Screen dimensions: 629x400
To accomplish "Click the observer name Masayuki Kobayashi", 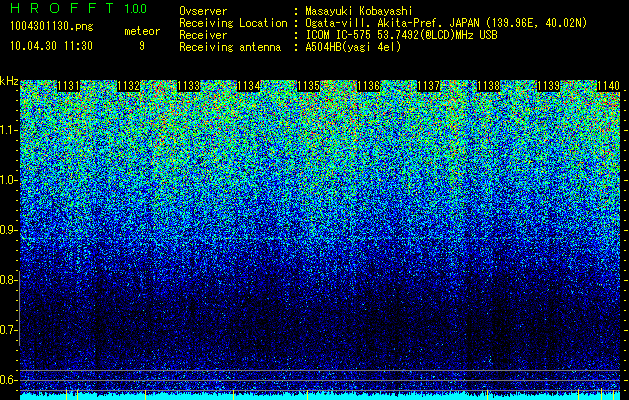I will 358,11.
